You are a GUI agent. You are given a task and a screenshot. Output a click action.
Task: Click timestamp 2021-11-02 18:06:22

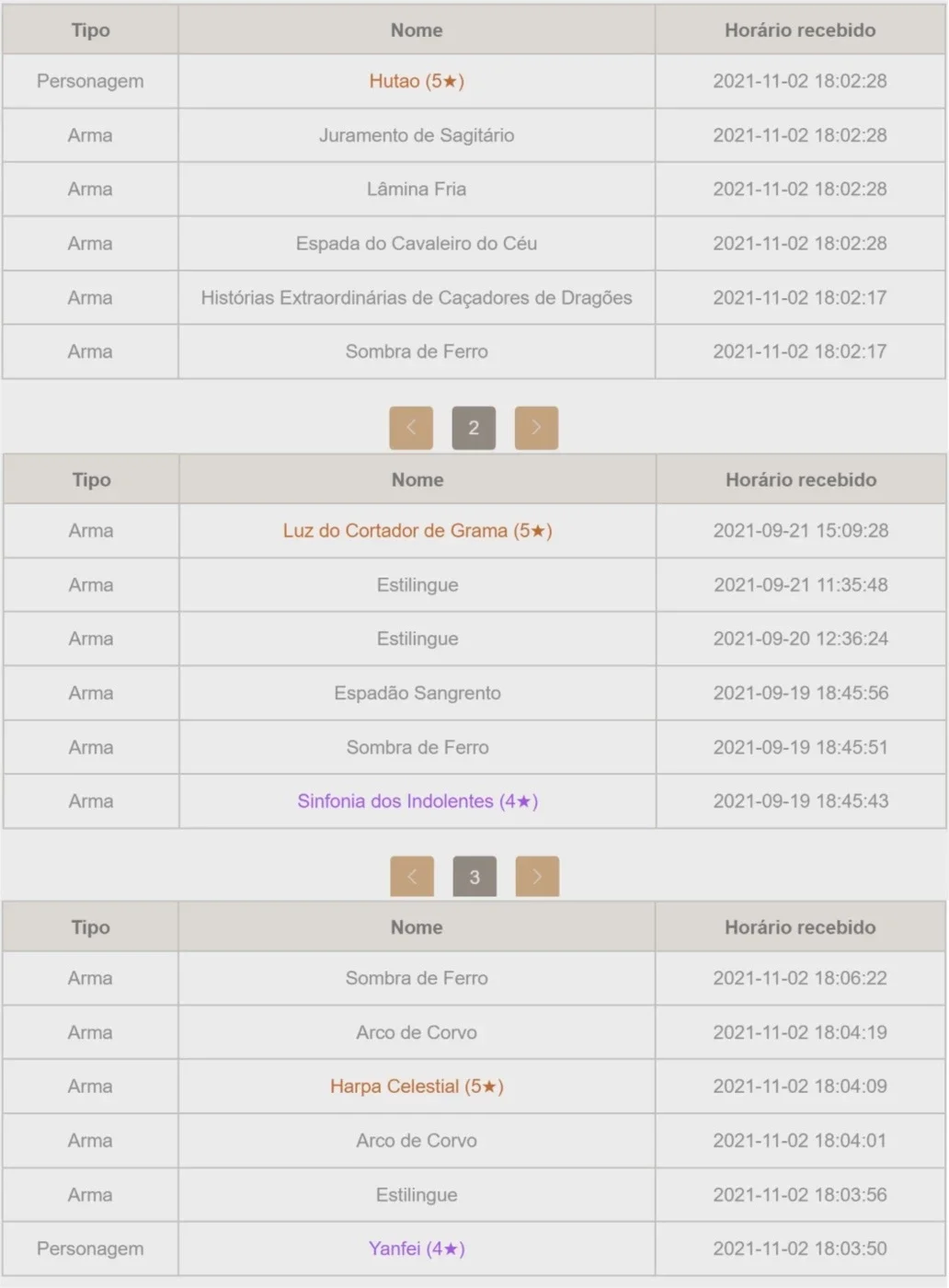800,978
